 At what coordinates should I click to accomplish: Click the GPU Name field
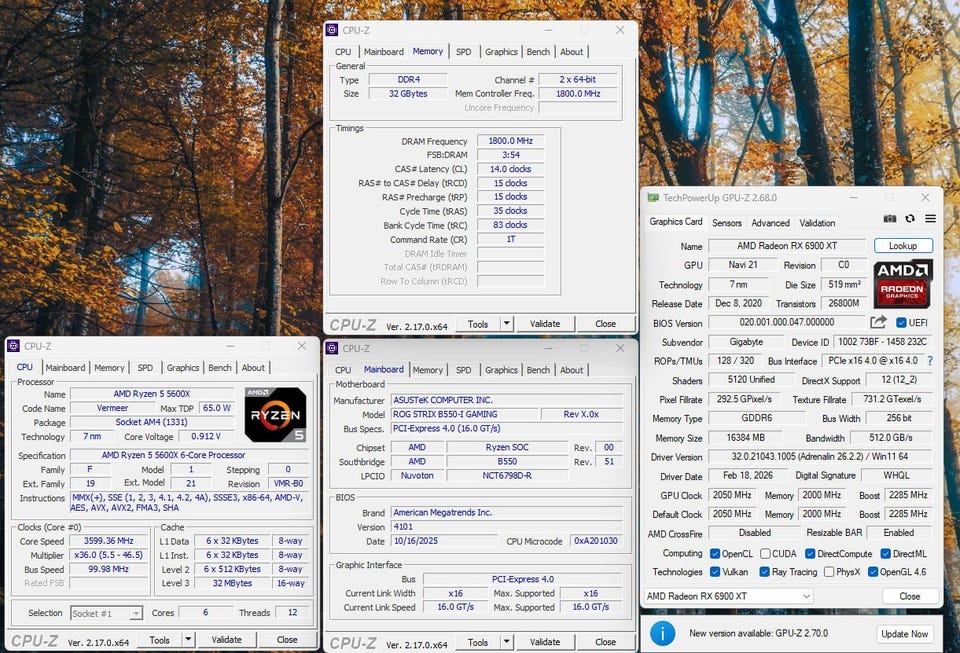[787, 246]
